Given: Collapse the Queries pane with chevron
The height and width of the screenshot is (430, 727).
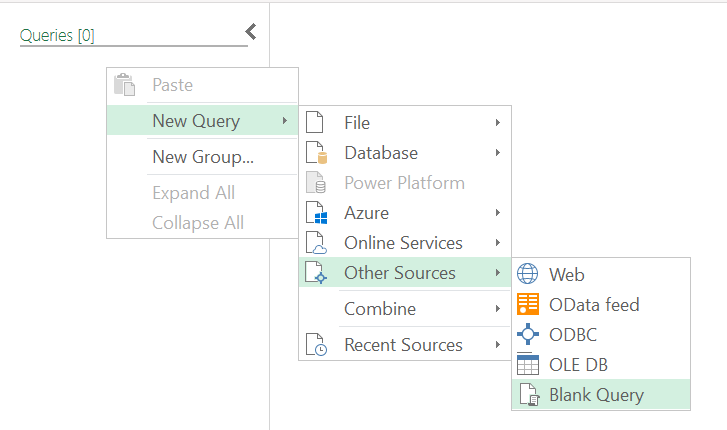Looking at the screenshot, I should tap(251, 32).
